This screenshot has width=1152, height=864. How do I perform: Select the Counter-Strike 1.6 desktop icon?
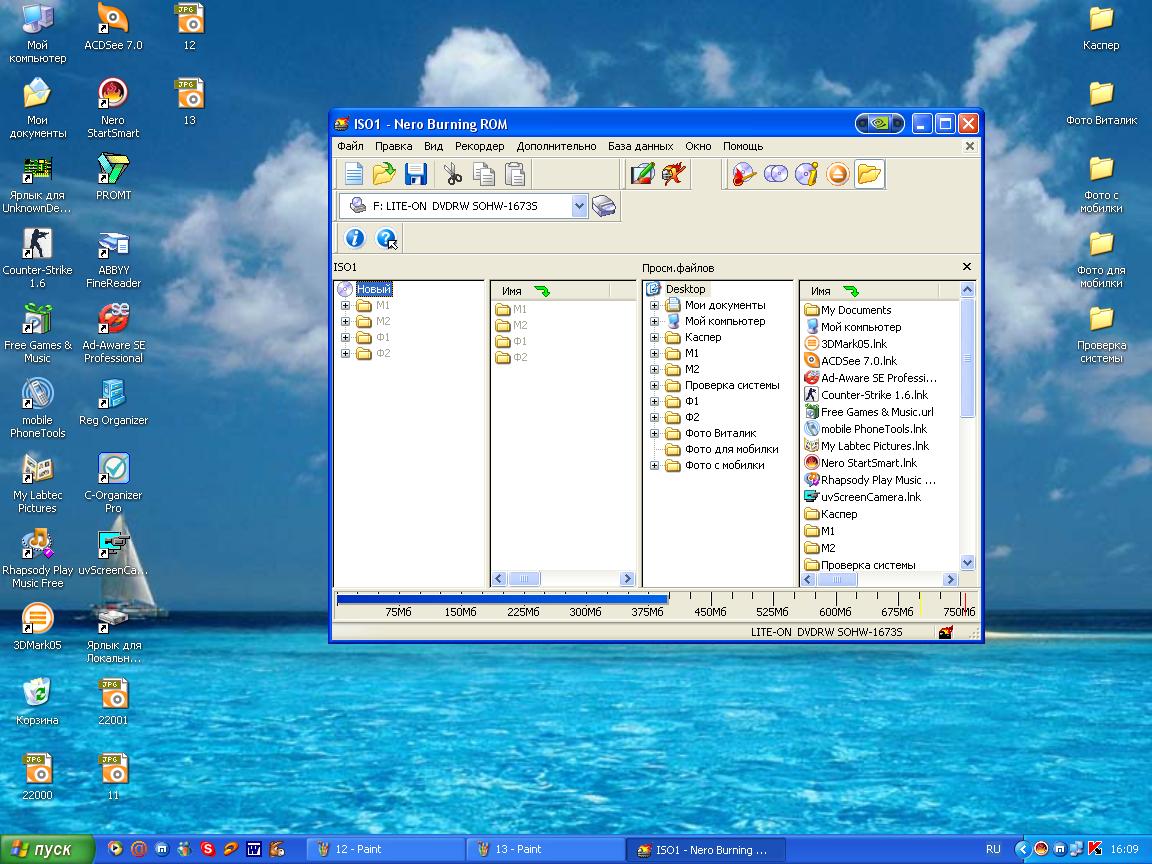coord(37,257)
